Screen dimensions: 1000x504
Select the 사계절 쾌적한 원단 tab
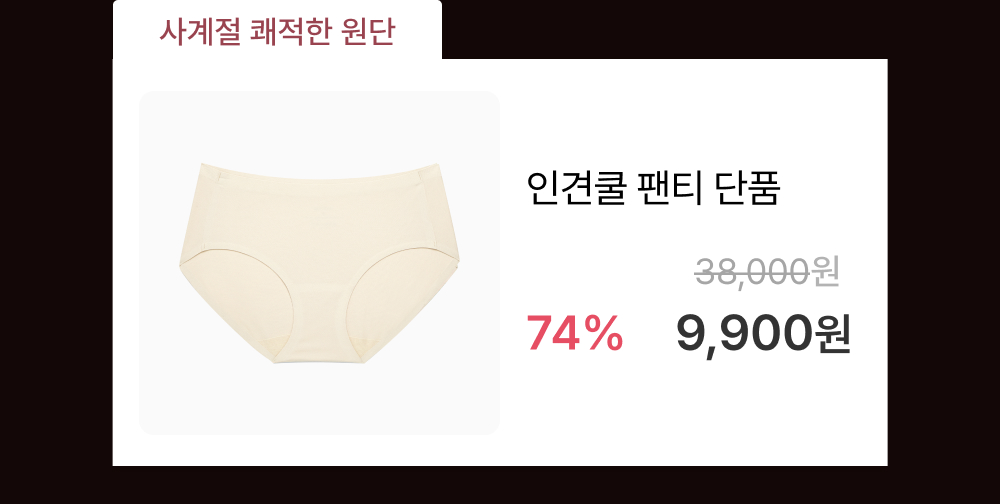[x=277, y=30]
